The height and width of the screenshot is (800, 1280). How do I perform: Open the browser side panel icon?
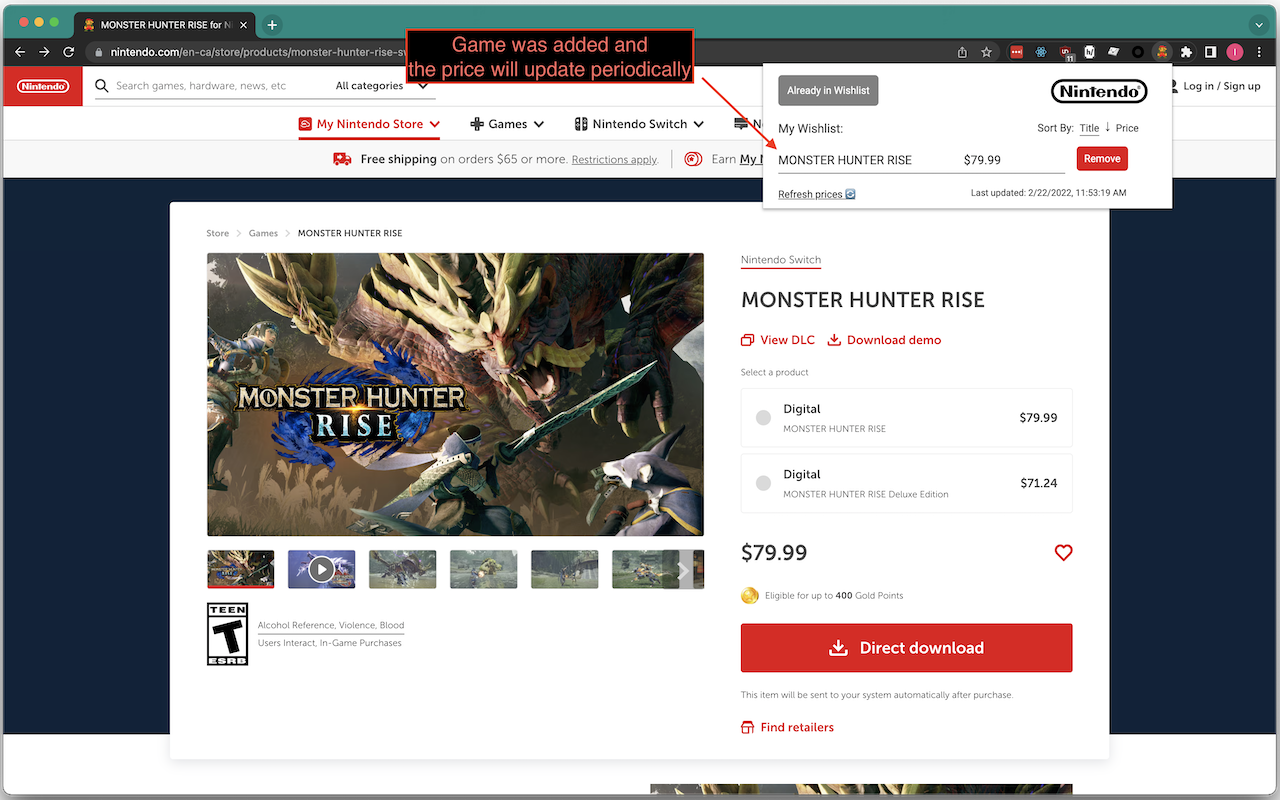click(x=1210, y=52)
